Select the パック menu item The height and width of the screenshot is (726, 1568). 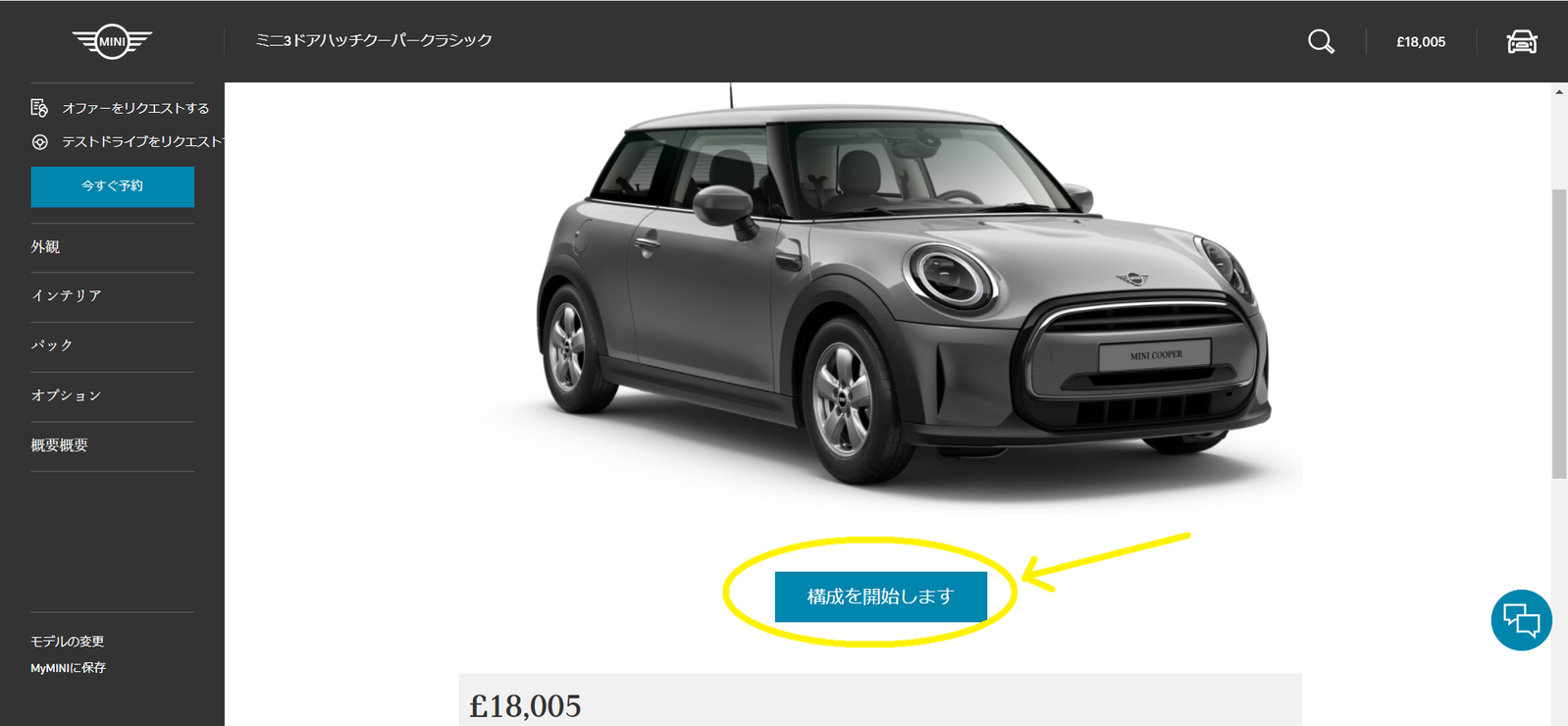pos(52,345)
